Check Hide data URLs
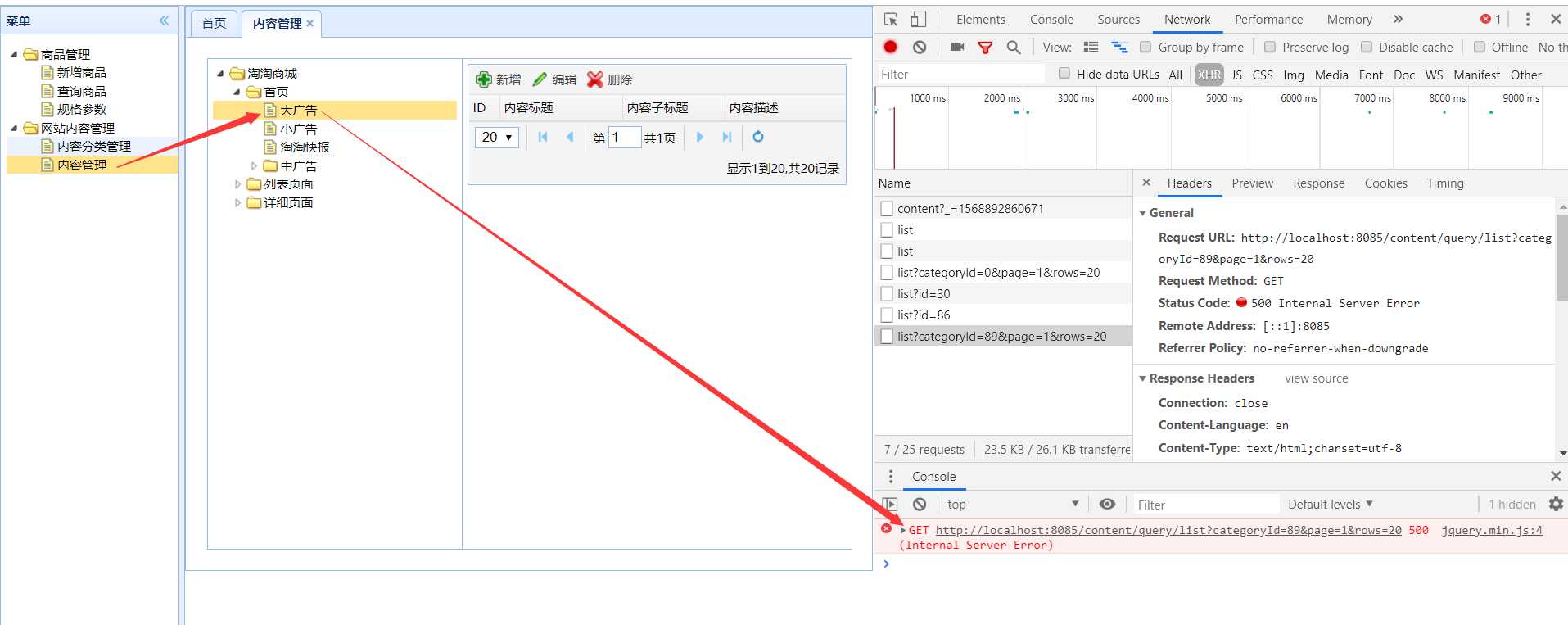 point(1064,73)
